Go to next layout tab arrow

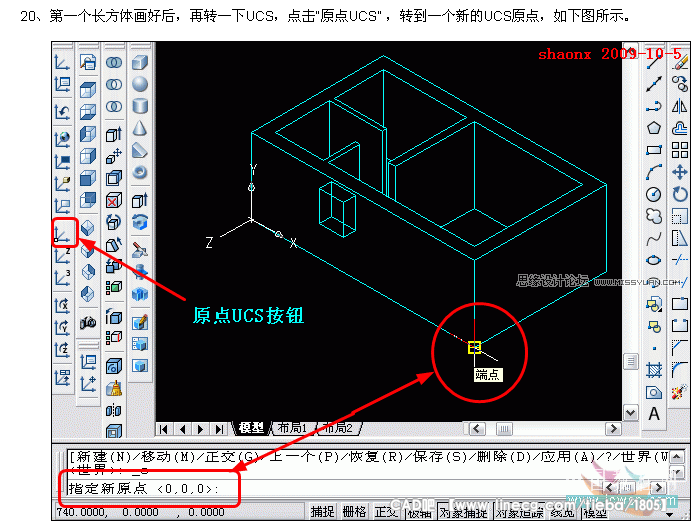coord(201,429)
